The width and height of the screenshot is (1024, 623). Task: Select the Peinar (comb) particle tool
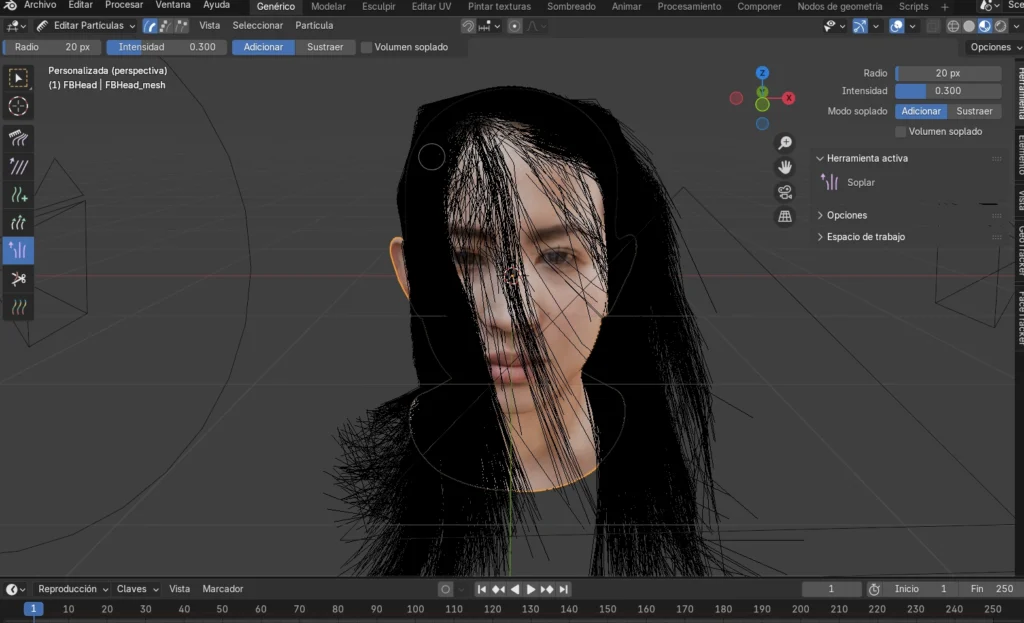pyautogui.click(x=18, y=138)
